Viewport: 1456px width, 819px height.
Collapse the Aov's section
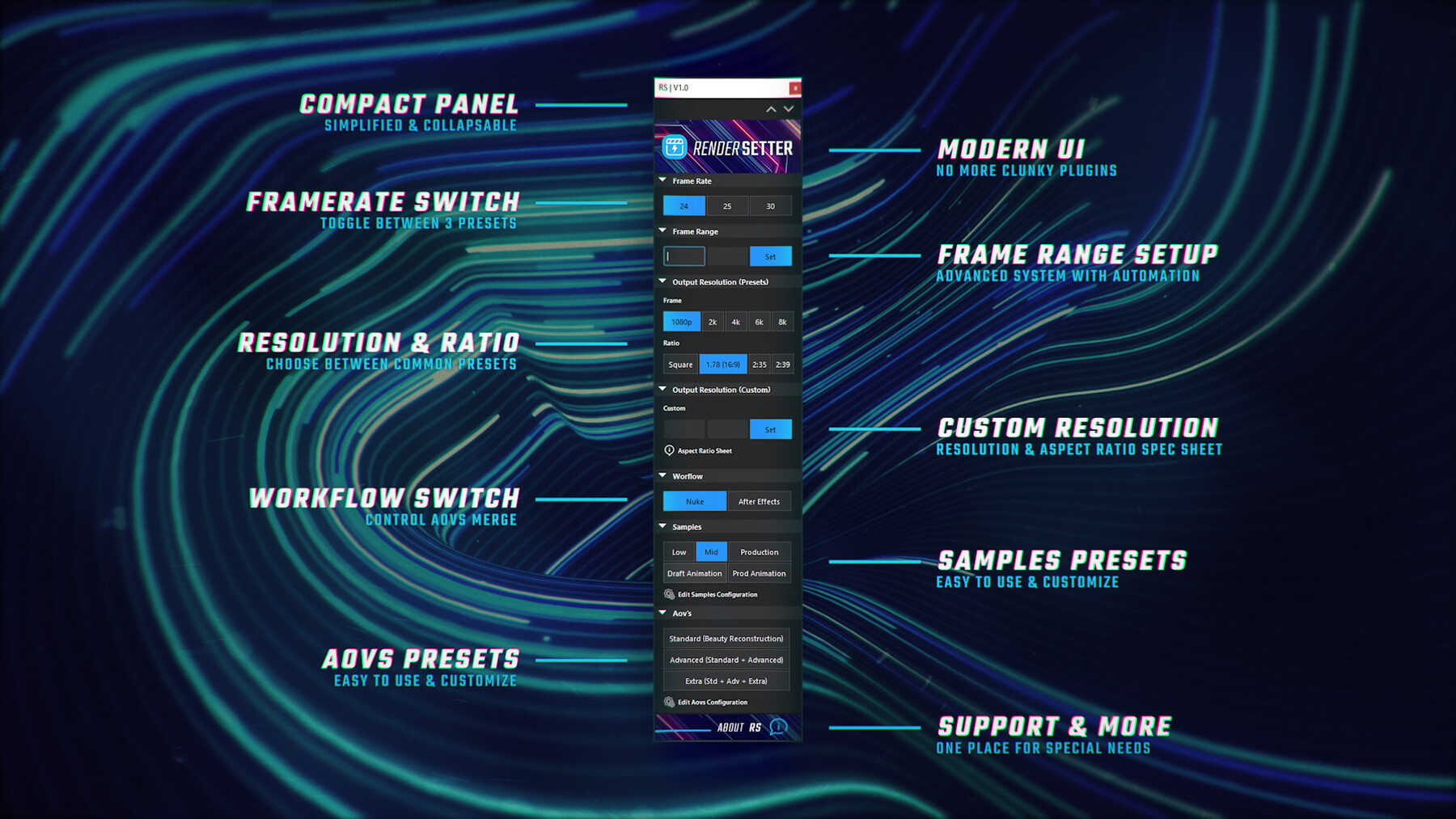(662, 613)
